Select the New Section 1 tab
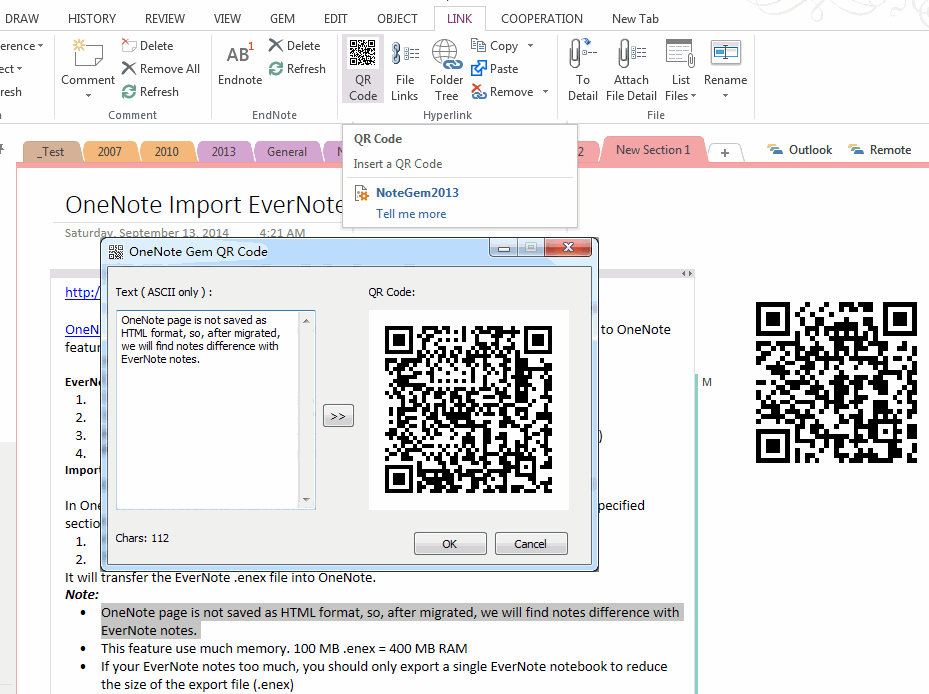The width and height of the screenshot is (929, 694). click(x=653, y=150)
